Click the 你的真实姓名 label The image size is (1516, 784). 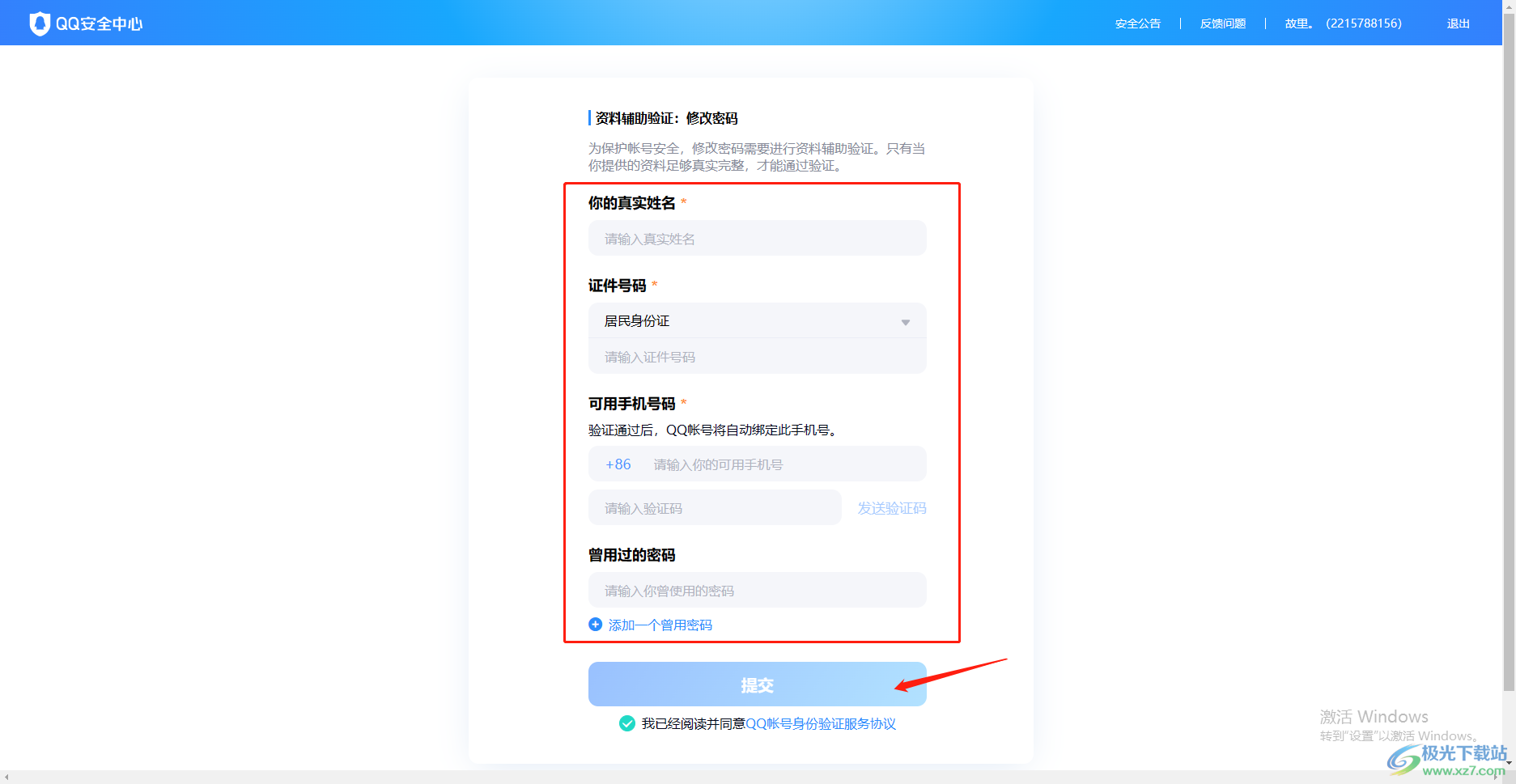631,203
